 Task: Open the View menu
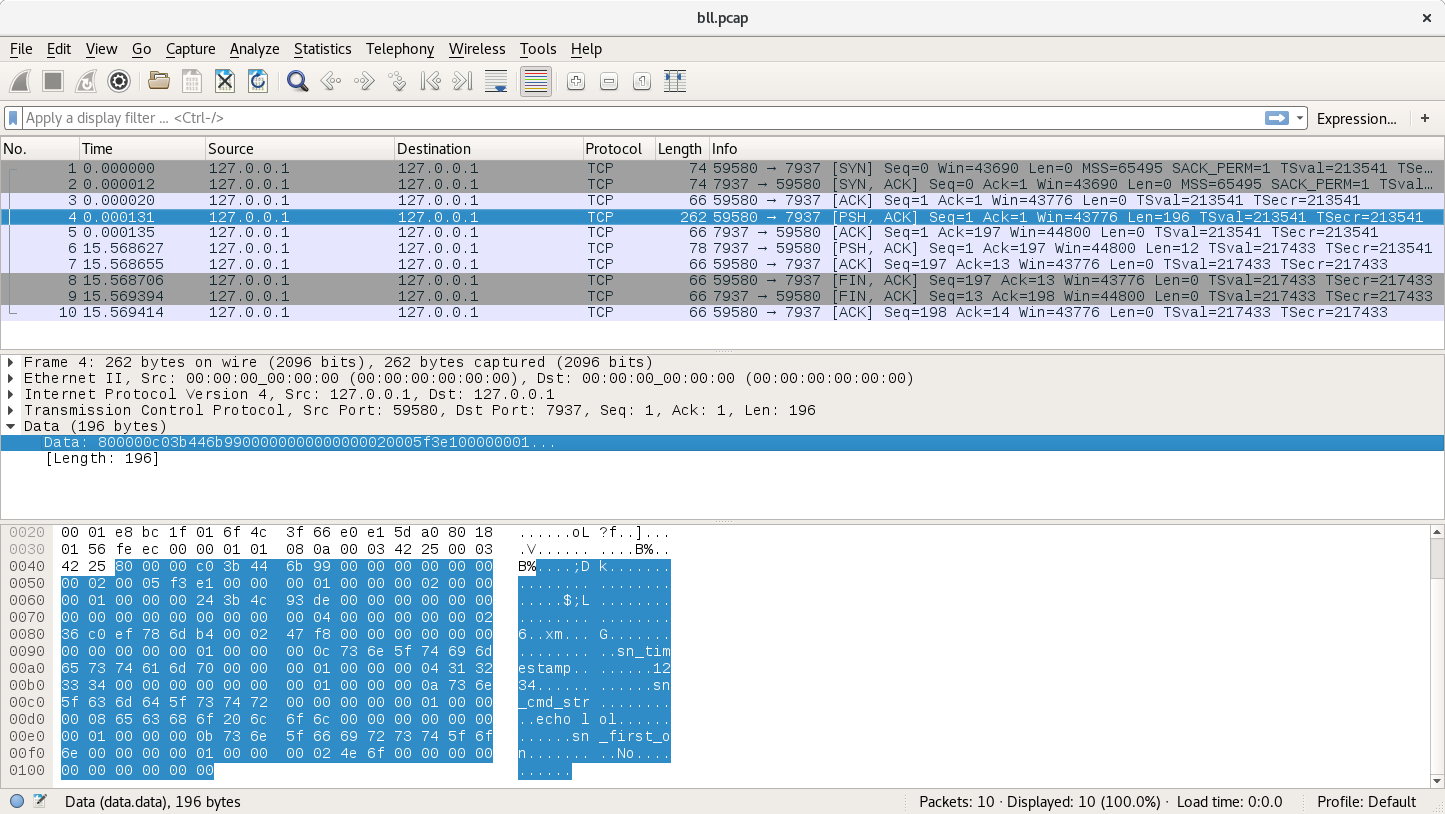(101, 49)
